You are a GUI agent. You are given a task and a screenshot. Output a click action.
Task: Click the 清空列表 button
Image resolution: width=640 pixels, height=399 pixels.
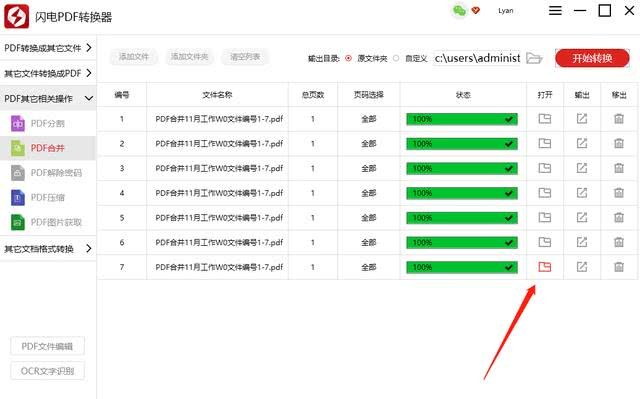coord(245,57)
